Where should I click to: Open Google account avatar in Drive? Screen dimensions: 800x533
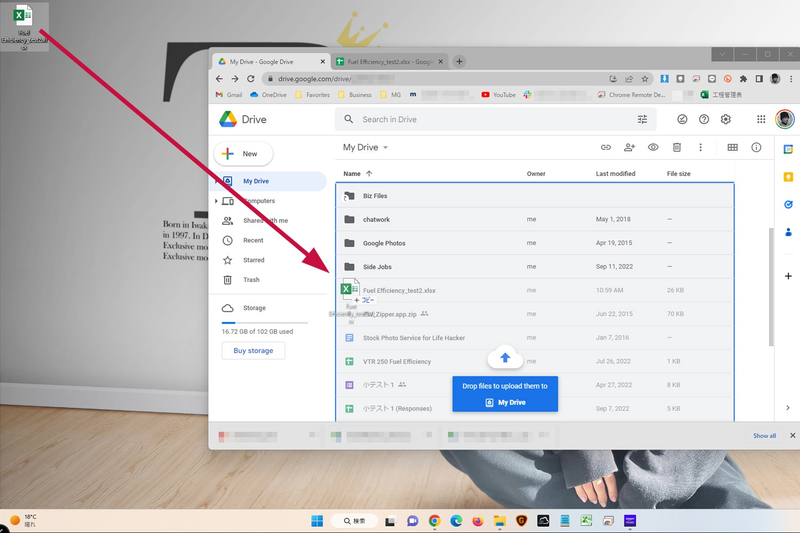click(x=785, y=119)
